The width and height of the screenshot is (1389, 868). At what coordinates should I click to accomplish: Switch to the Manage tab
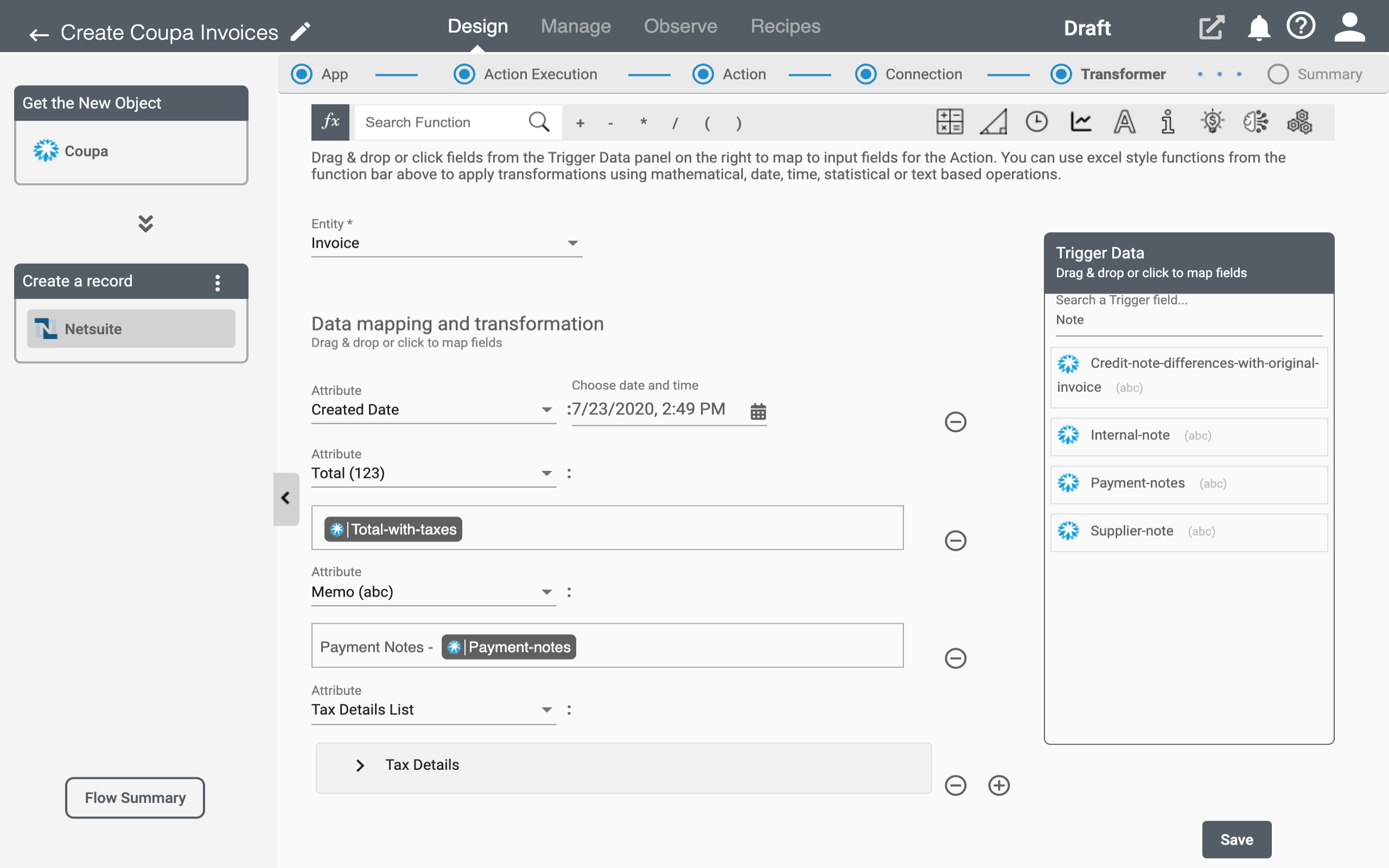click(x=576, y=27)
